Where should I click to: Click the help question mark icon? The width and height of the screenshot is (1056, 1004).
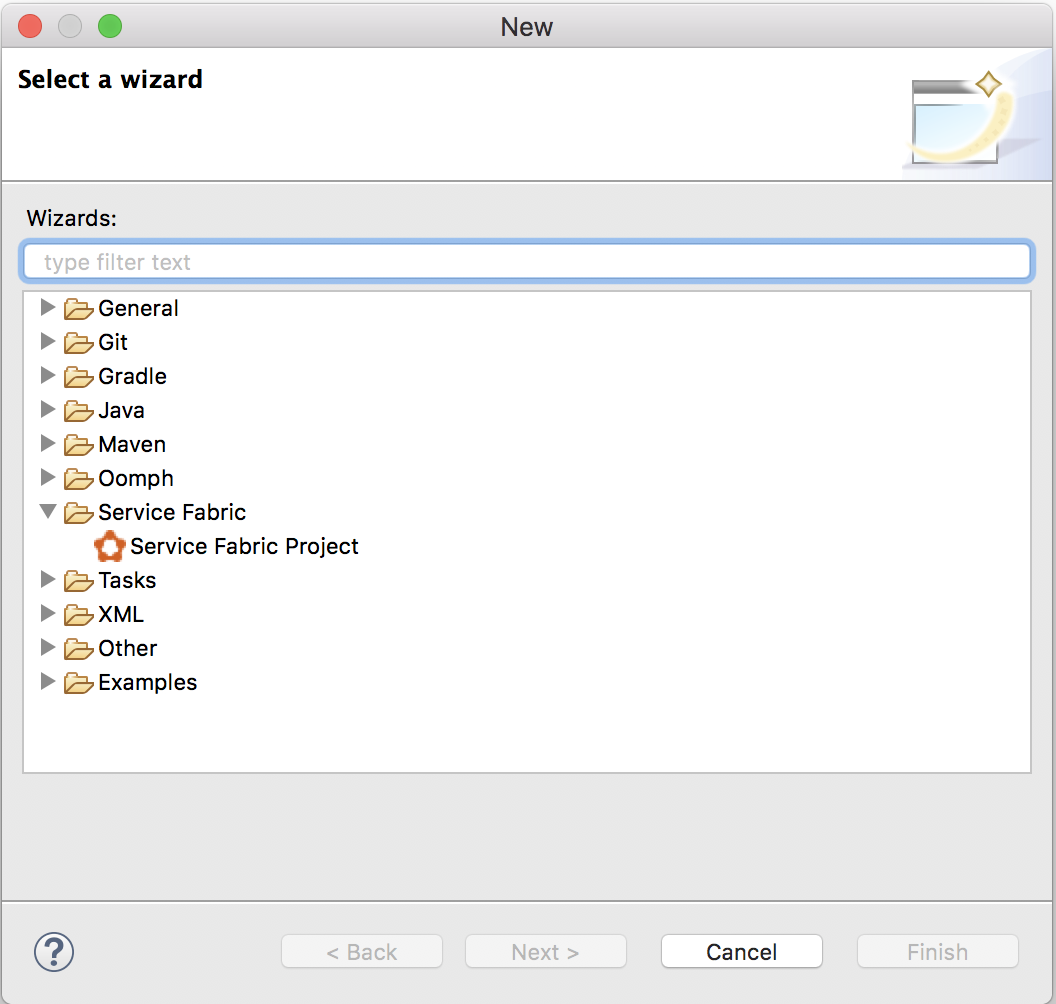click(x=55, y=952)
